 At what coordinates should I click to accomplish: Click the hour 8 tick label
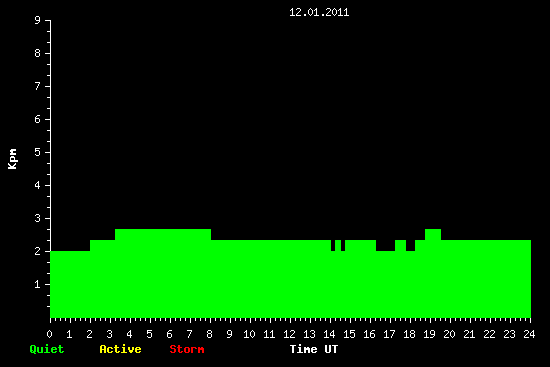coord(209,334)
